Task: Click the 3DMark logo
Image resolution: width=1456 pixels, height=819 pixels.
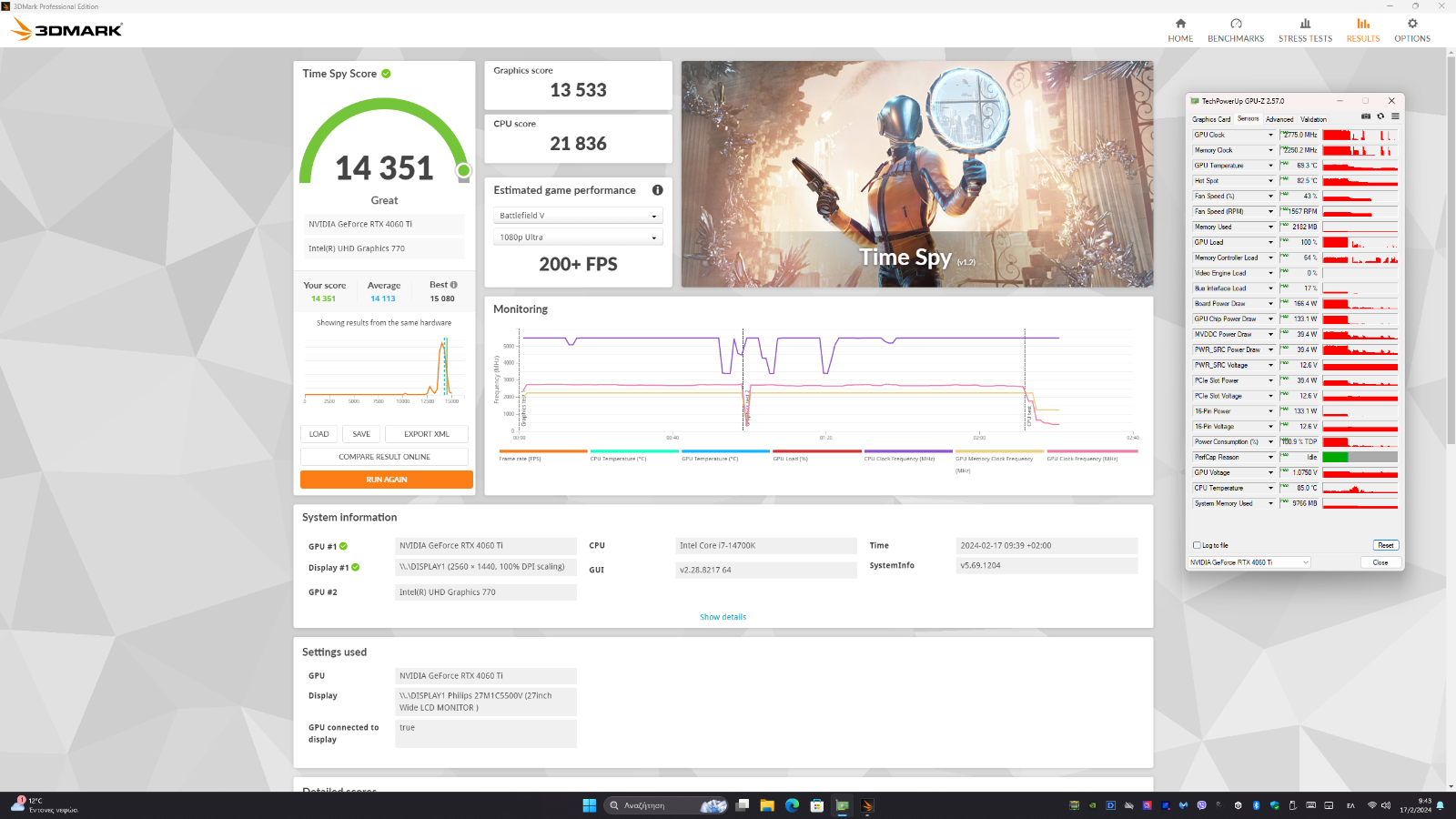Action: click(x=66, y=30)
